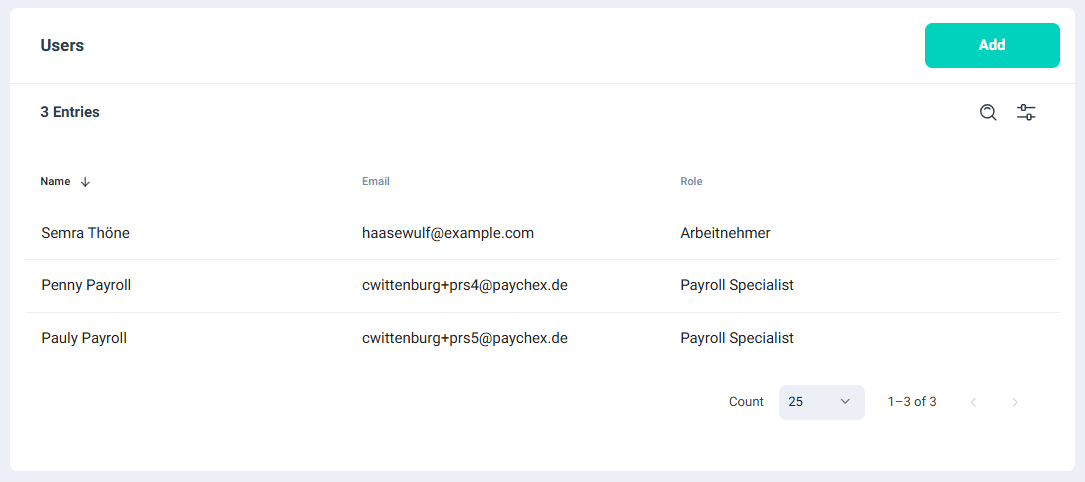
Task: Open the filter settings sliders icon
Action: click(1026, 112)
